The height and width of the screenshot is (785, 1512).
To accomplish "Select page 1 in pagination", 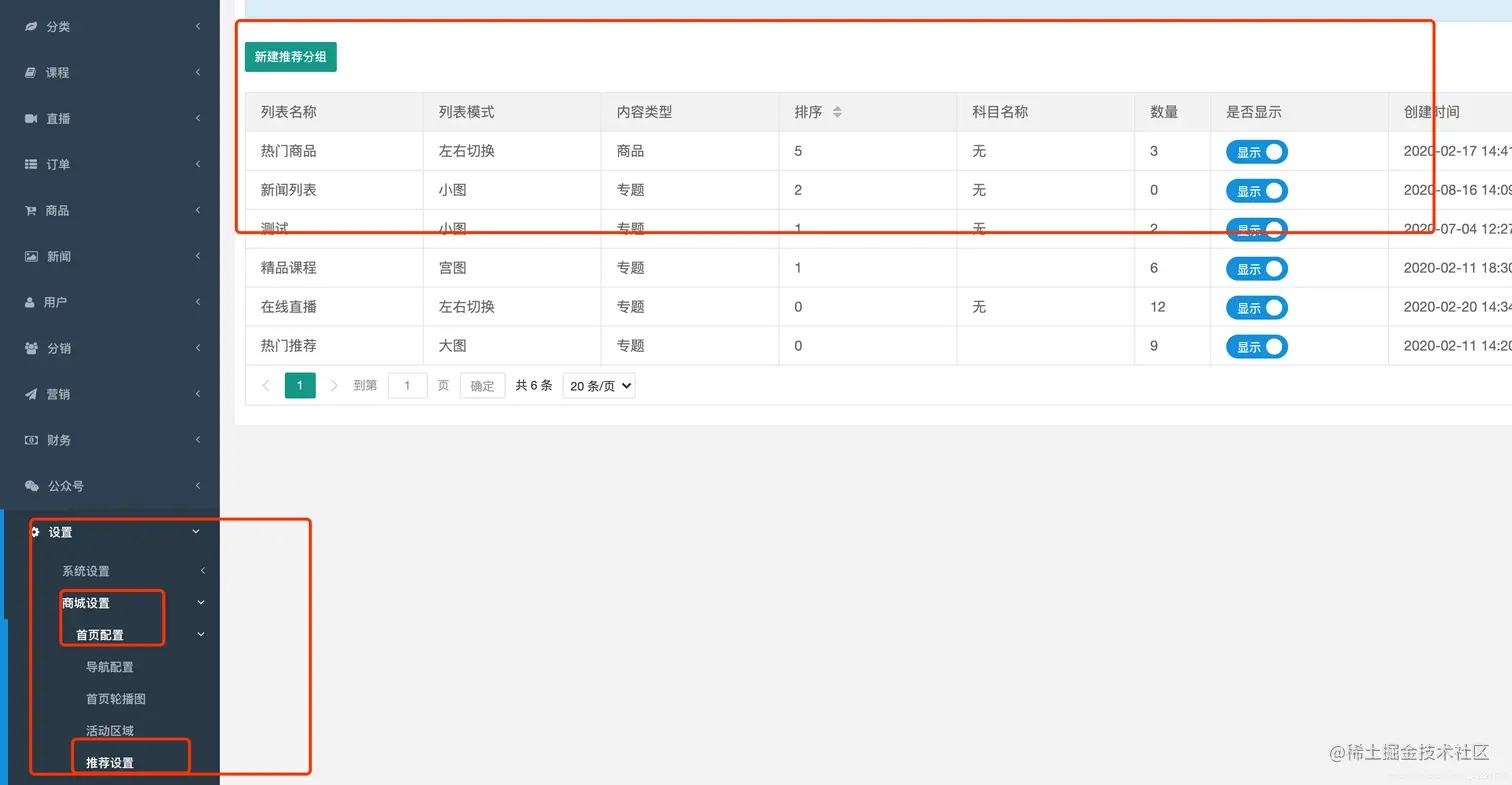I will (300, 385).
